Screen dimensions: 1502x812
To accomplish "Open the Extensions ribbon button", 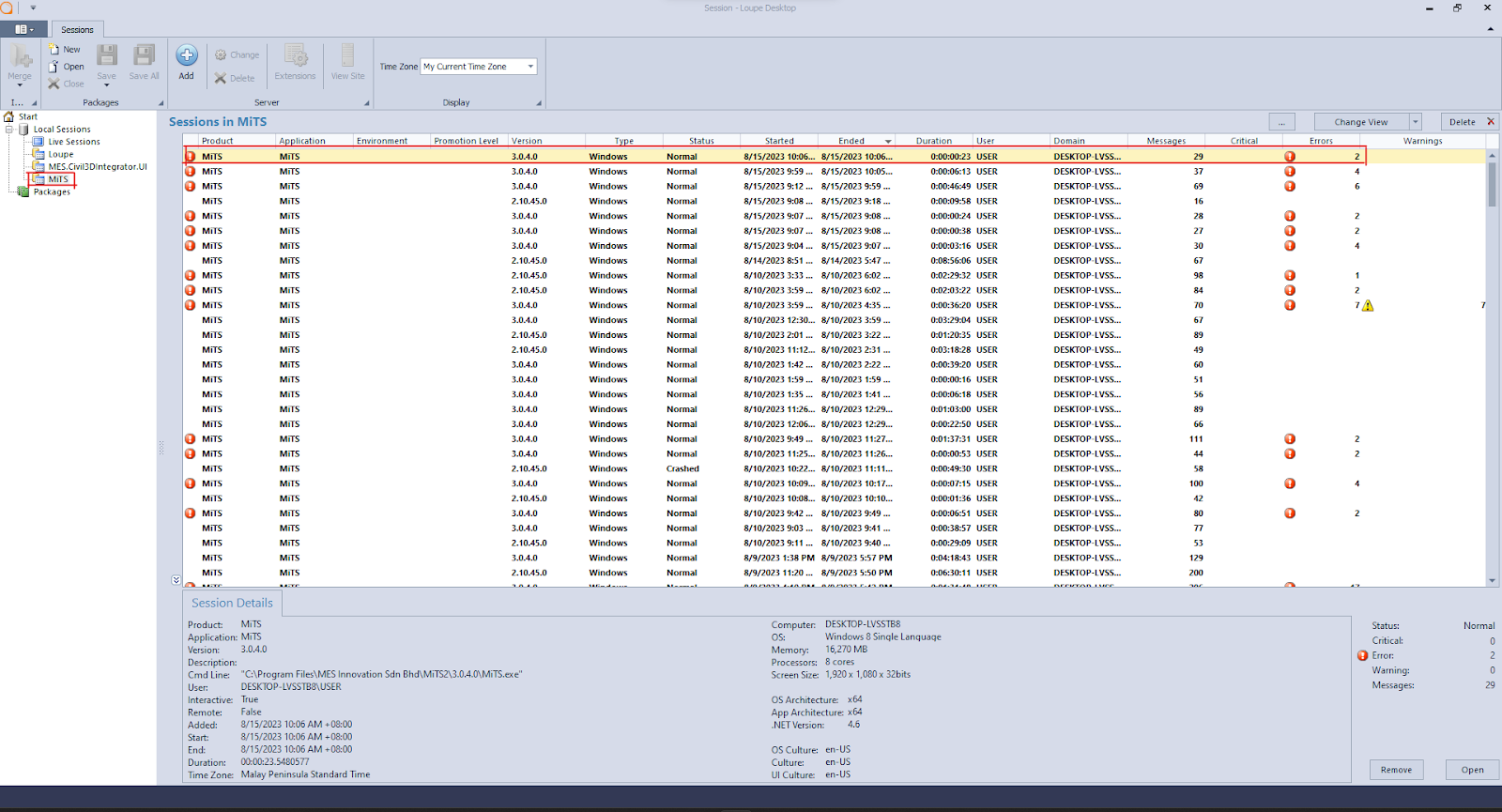I will (295, 62).
